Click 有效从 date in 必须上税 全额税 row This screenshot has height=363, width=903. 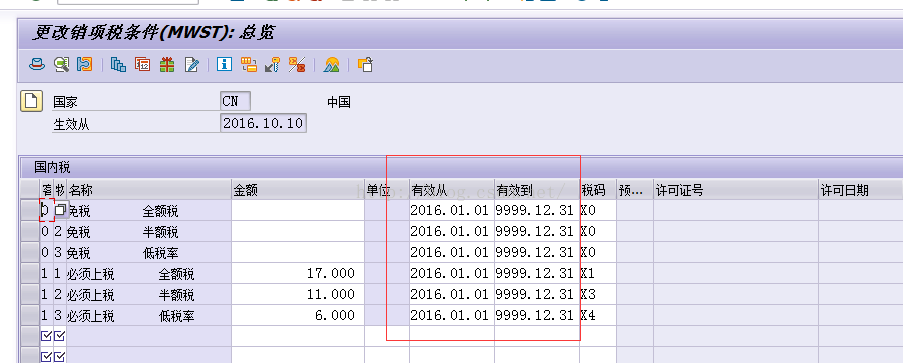tap(452, 273)
